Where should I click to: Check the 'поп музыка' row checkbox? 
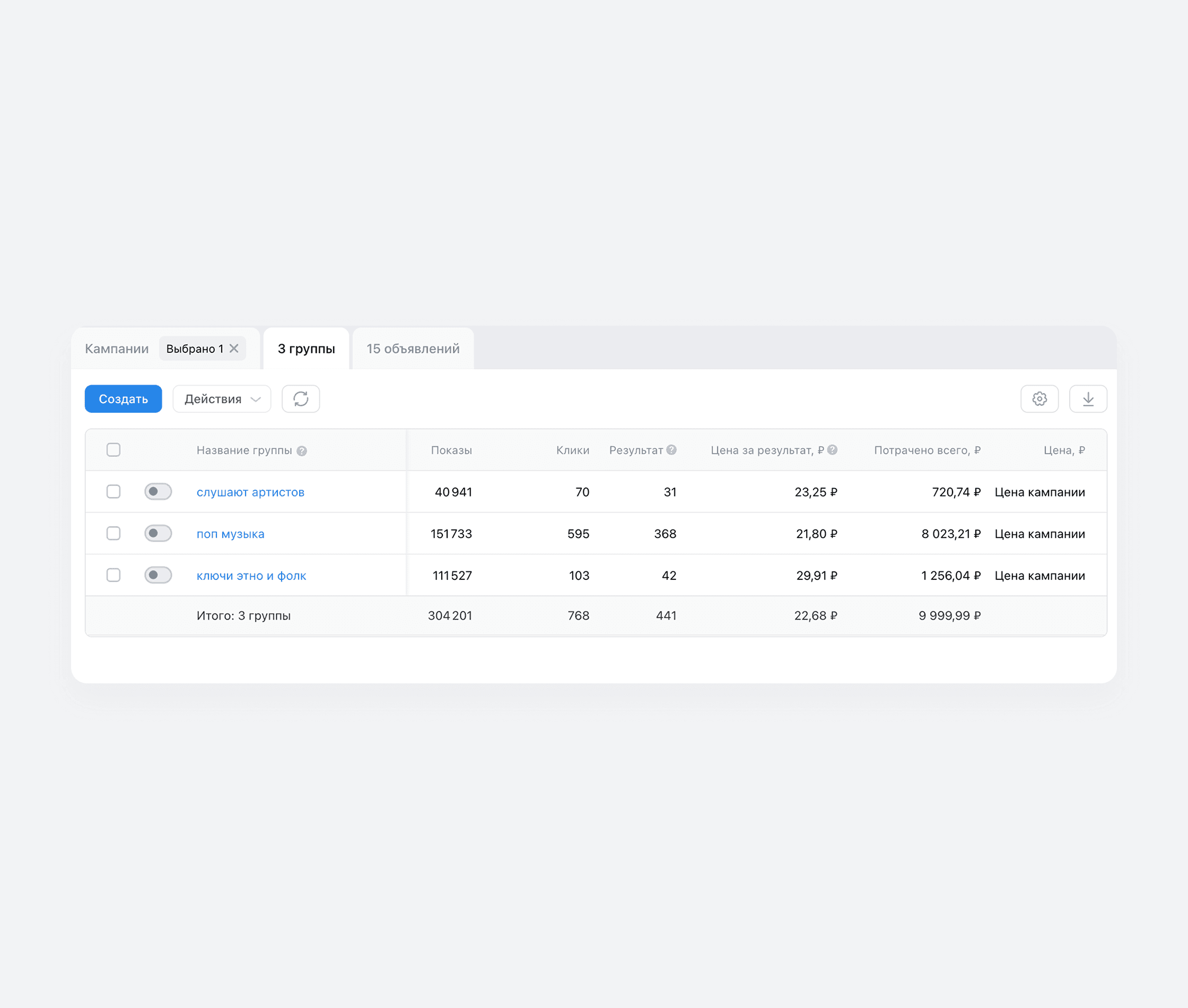click(113, 533)
